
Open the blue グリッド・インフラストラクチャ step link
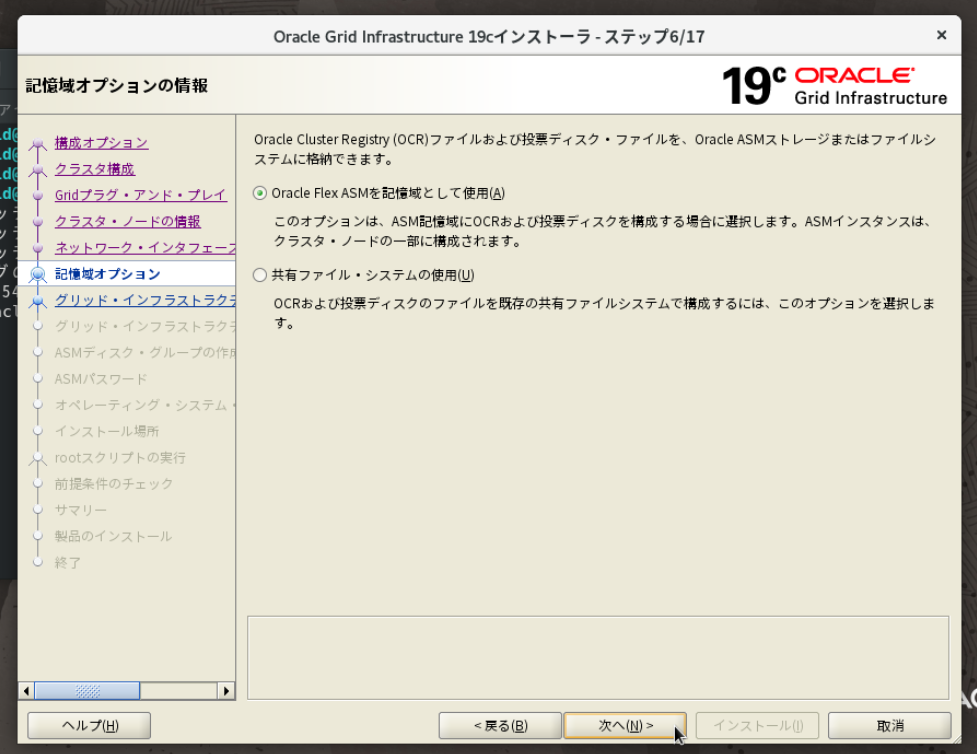(145, 300)
